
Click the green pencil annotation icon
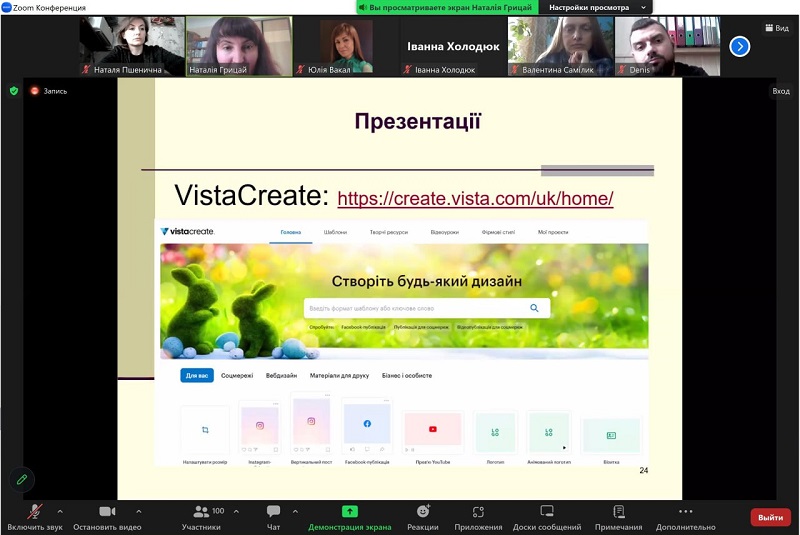[21, 479]
